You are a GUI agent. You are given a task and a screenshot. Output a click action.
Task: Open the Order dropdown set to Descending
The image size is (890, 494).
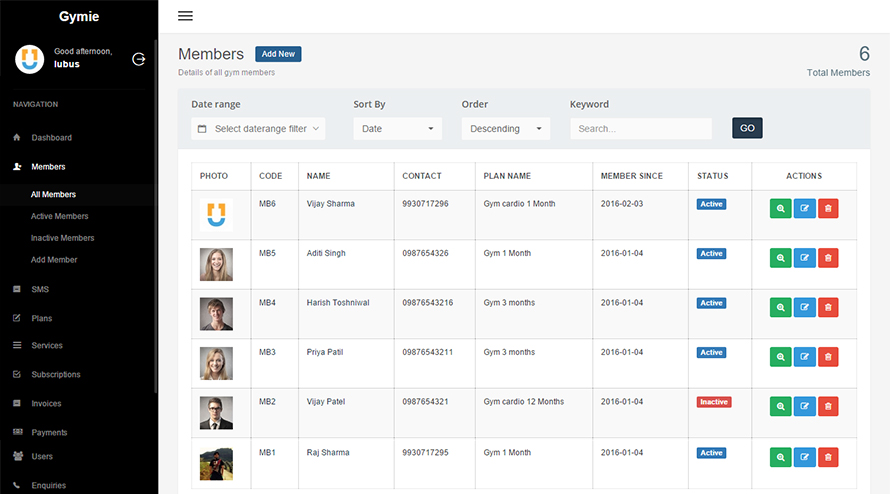505,129
